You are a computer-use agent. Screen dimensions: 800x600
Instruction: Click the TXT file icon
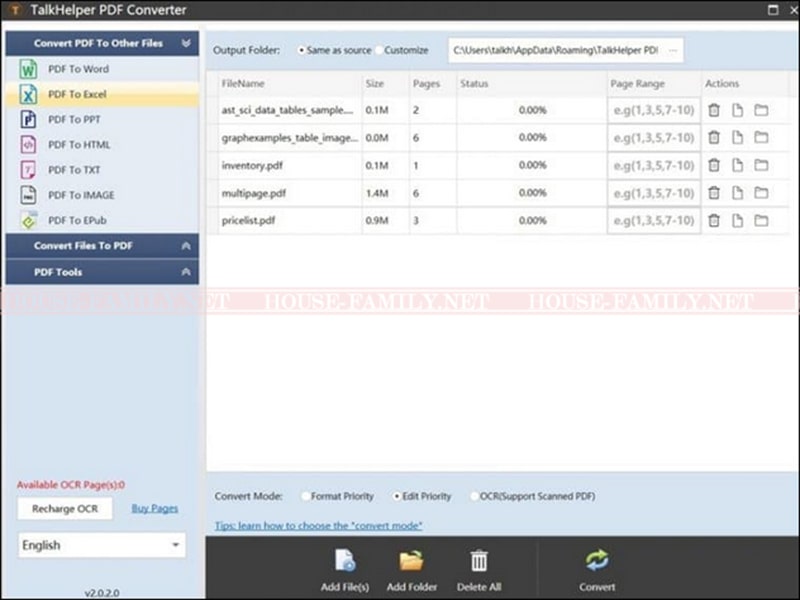(x=28, y=170)
